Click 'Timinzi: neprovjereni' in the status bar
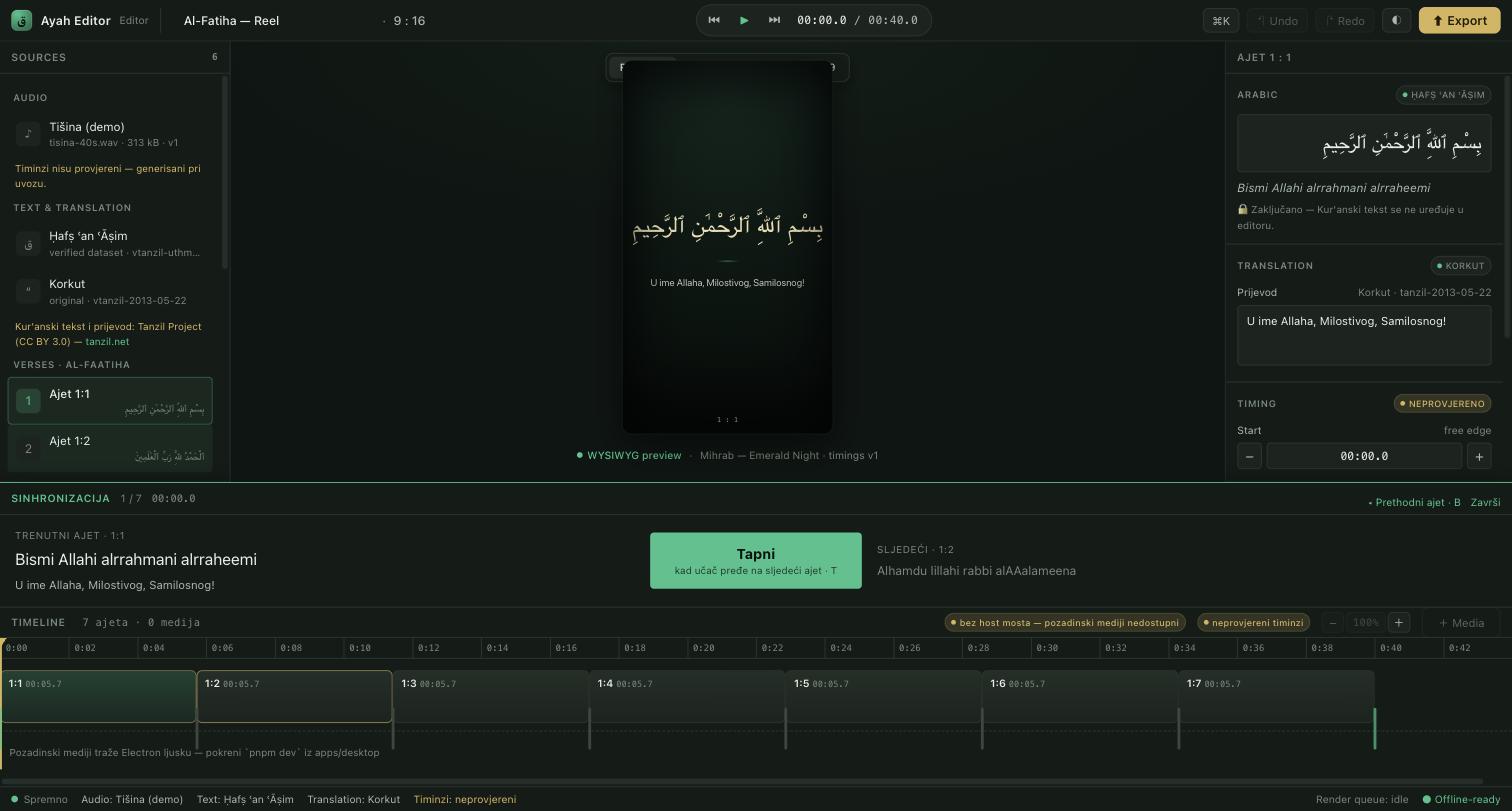The height and width of the screenshot is (811, 1512). click(465, 799)
